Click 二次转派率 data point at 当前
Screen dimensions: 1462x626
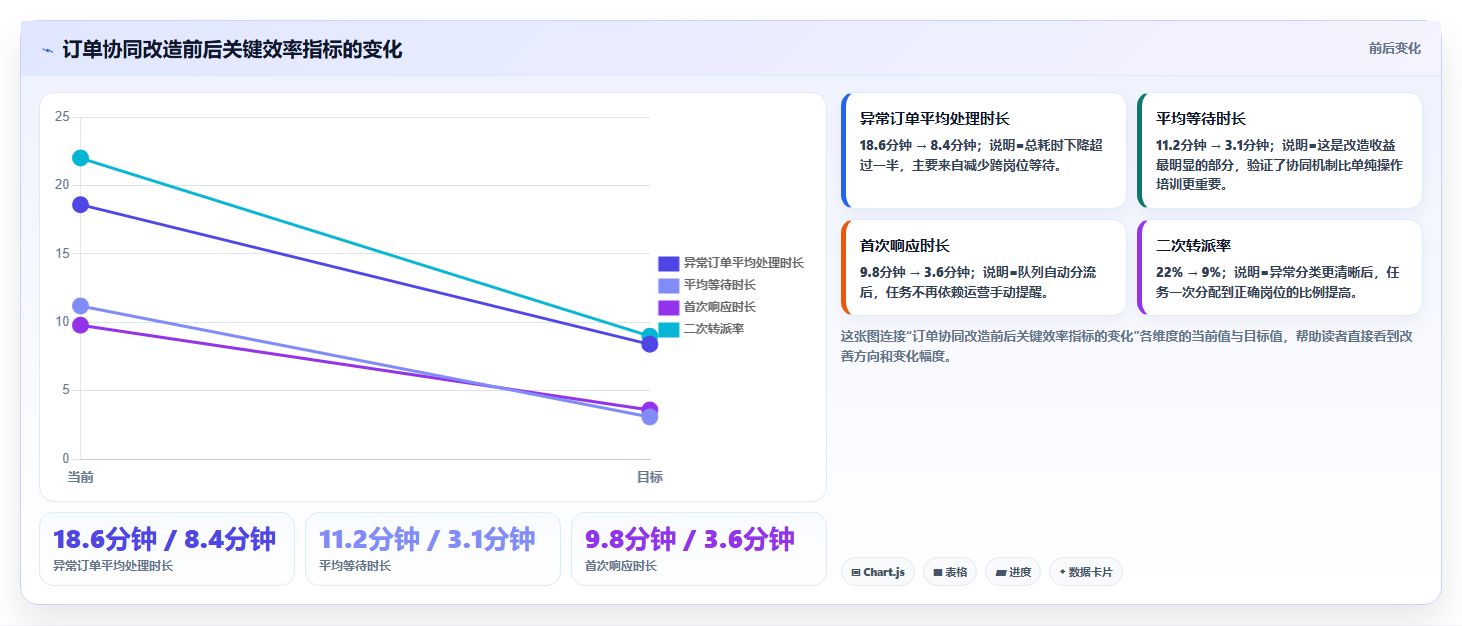[x=81, y=158]
